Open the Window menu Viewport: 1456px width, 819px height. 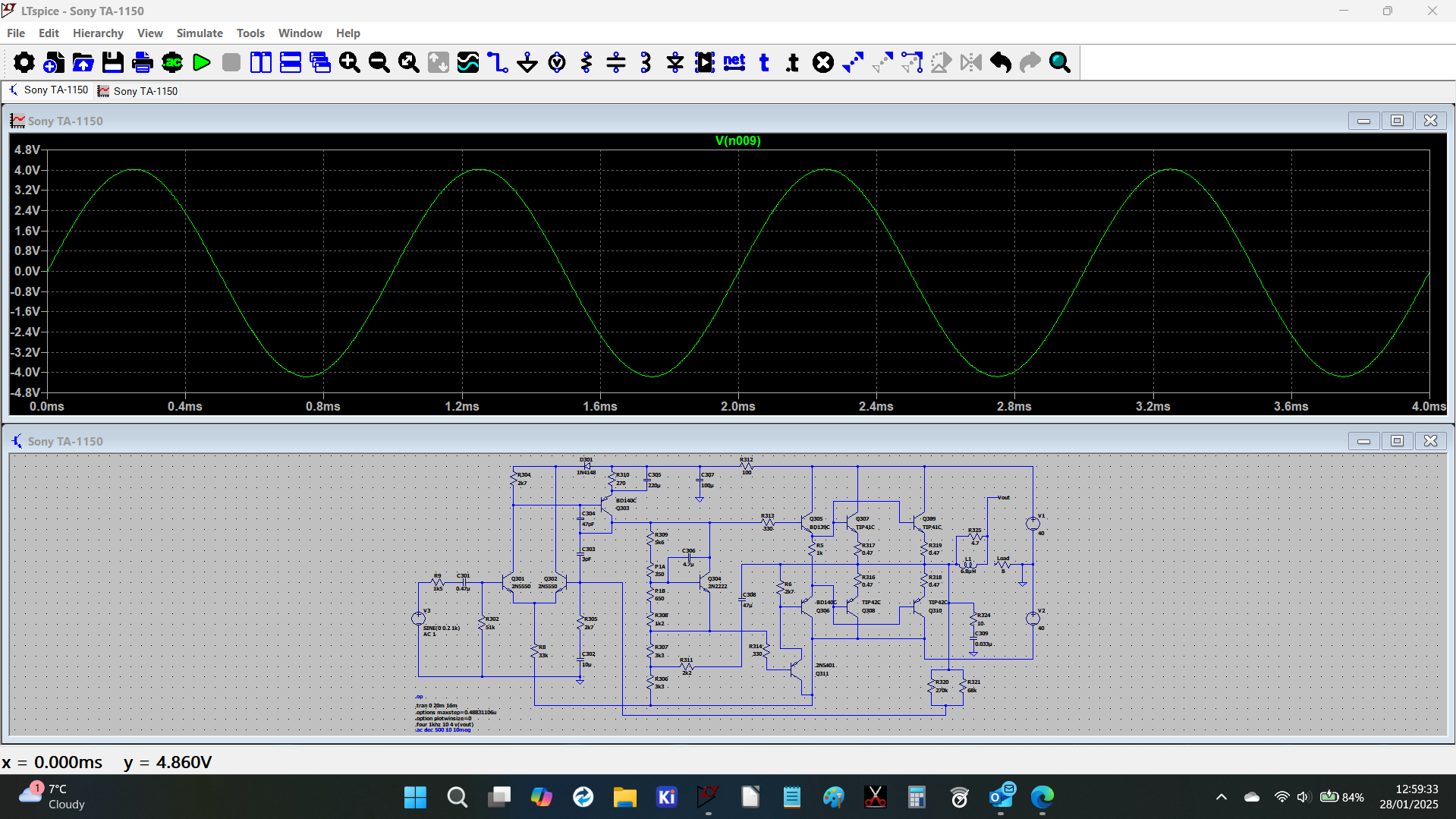[300, 33]
